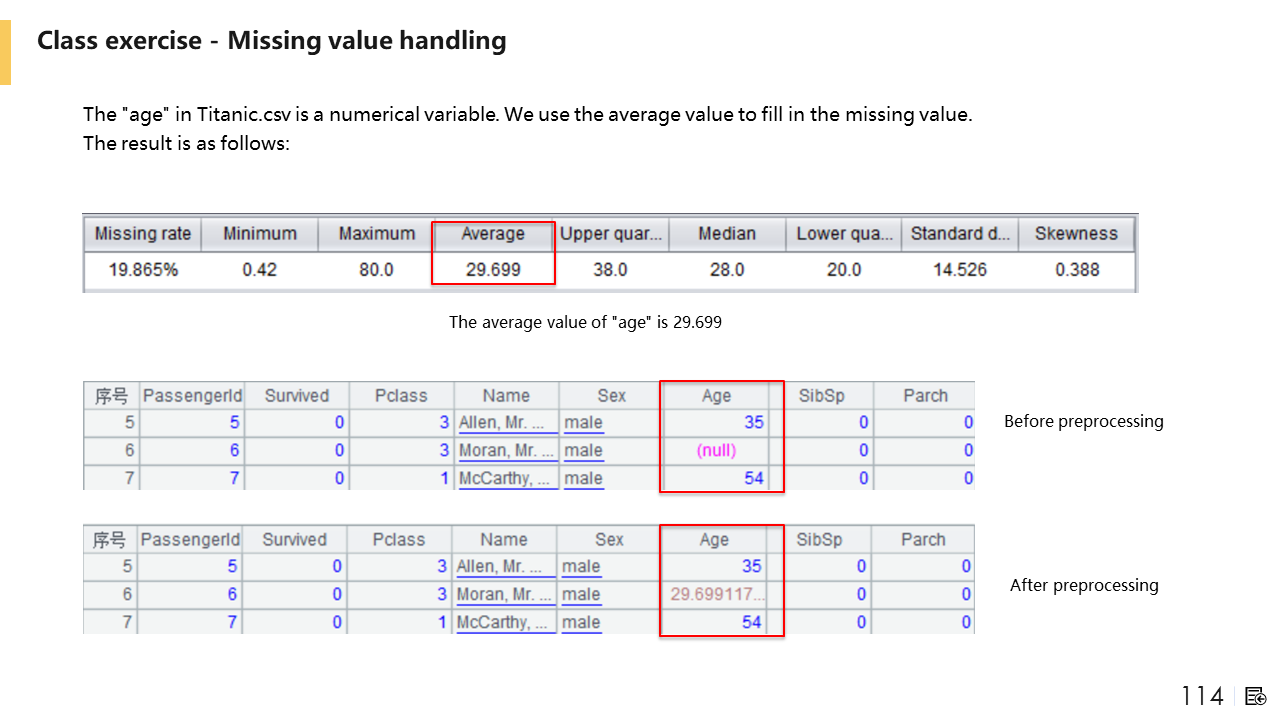1280x720 pixels.
Task: Select the "Median" column header
Action: coord(726,234)
